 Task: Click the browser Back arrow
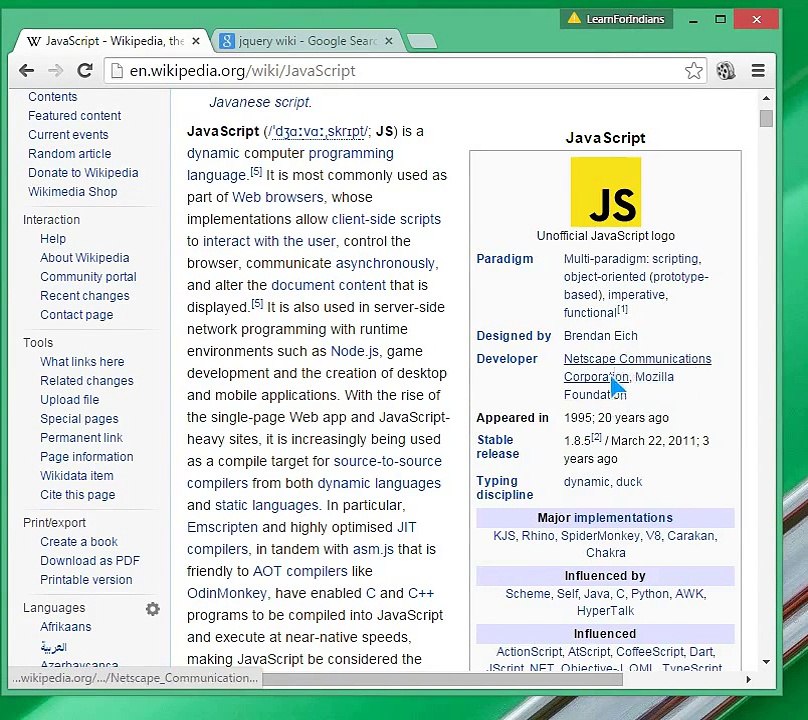[26, 71]
